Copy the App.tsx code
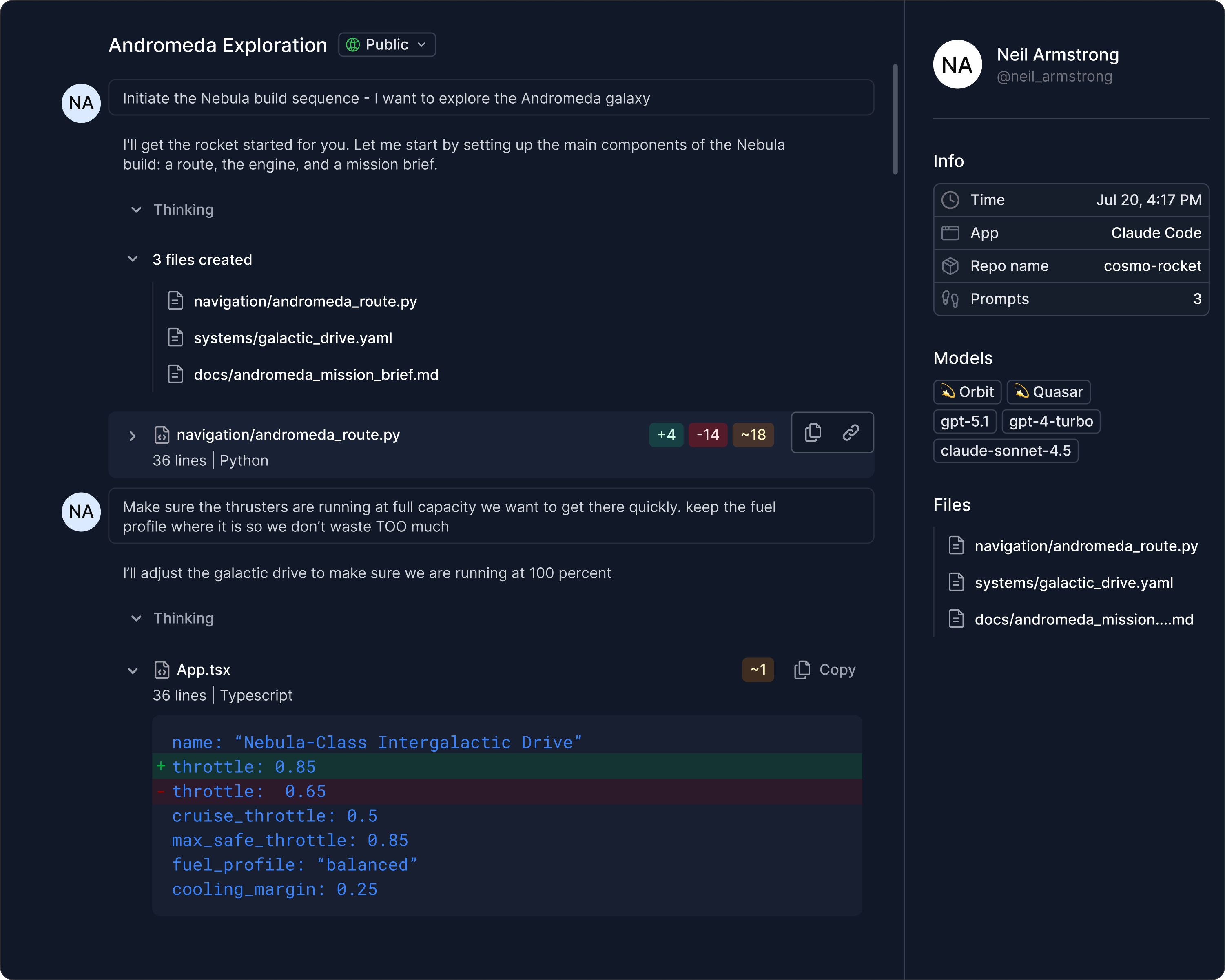Screen dimensions: 1225x980 point(824,670)
